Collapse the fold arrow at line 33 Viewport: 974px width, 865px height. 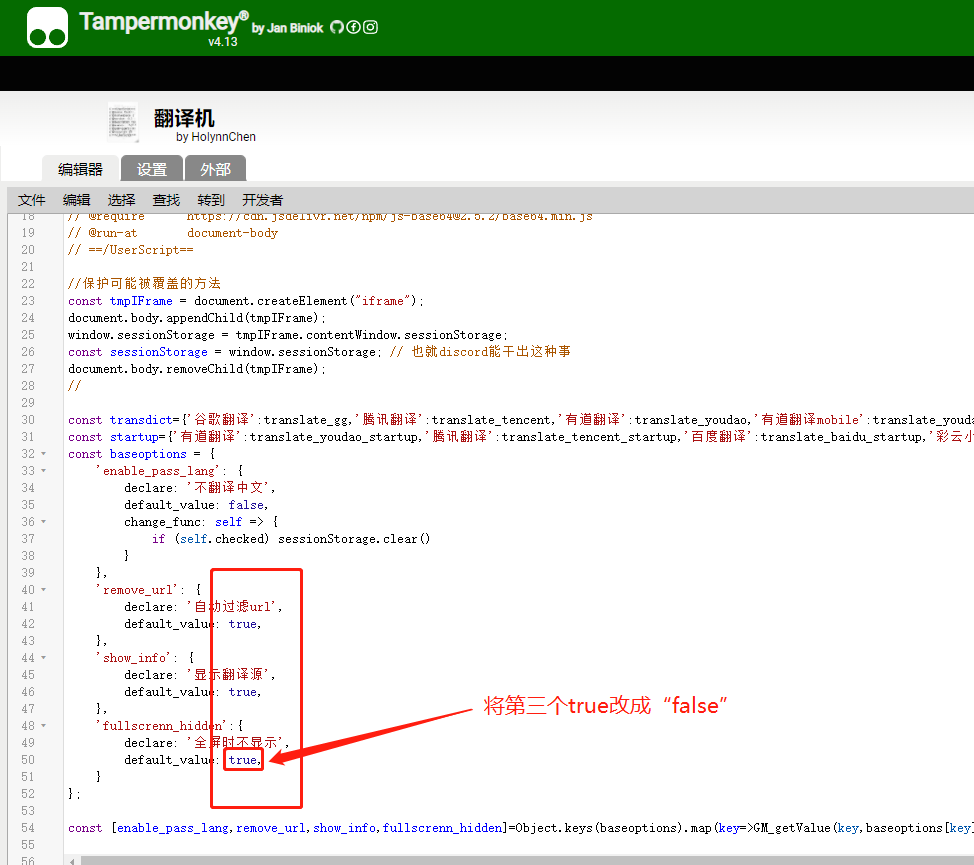[x=43, y=471]
